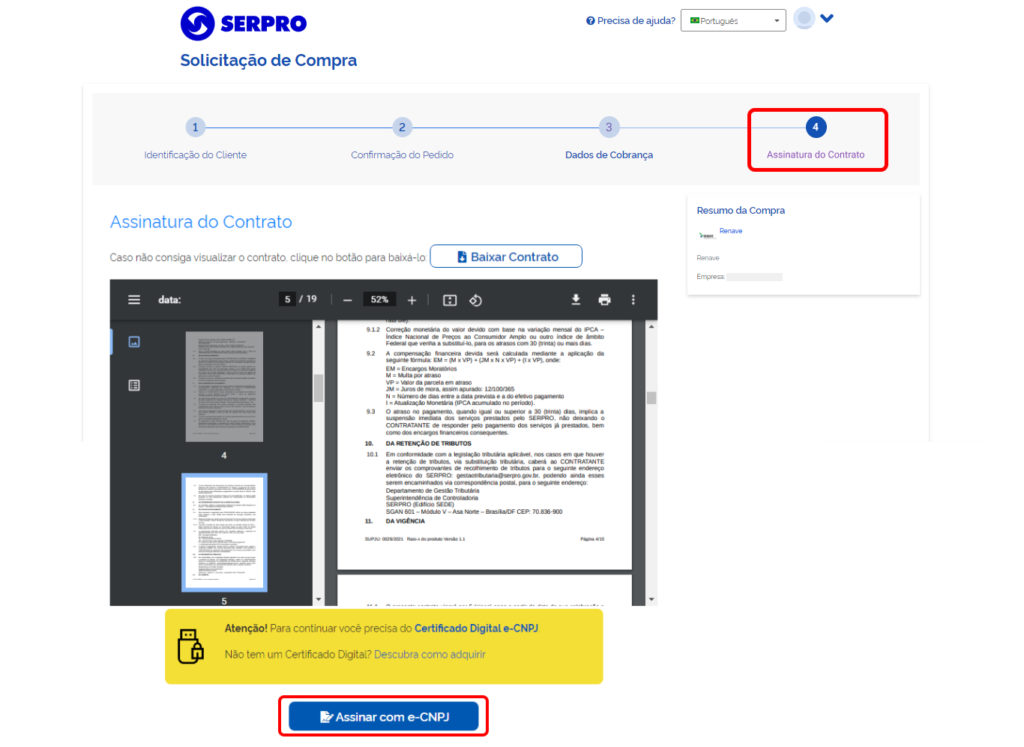Click the DA VIGÊNCIA heading in contract

(x=405, y=521)
